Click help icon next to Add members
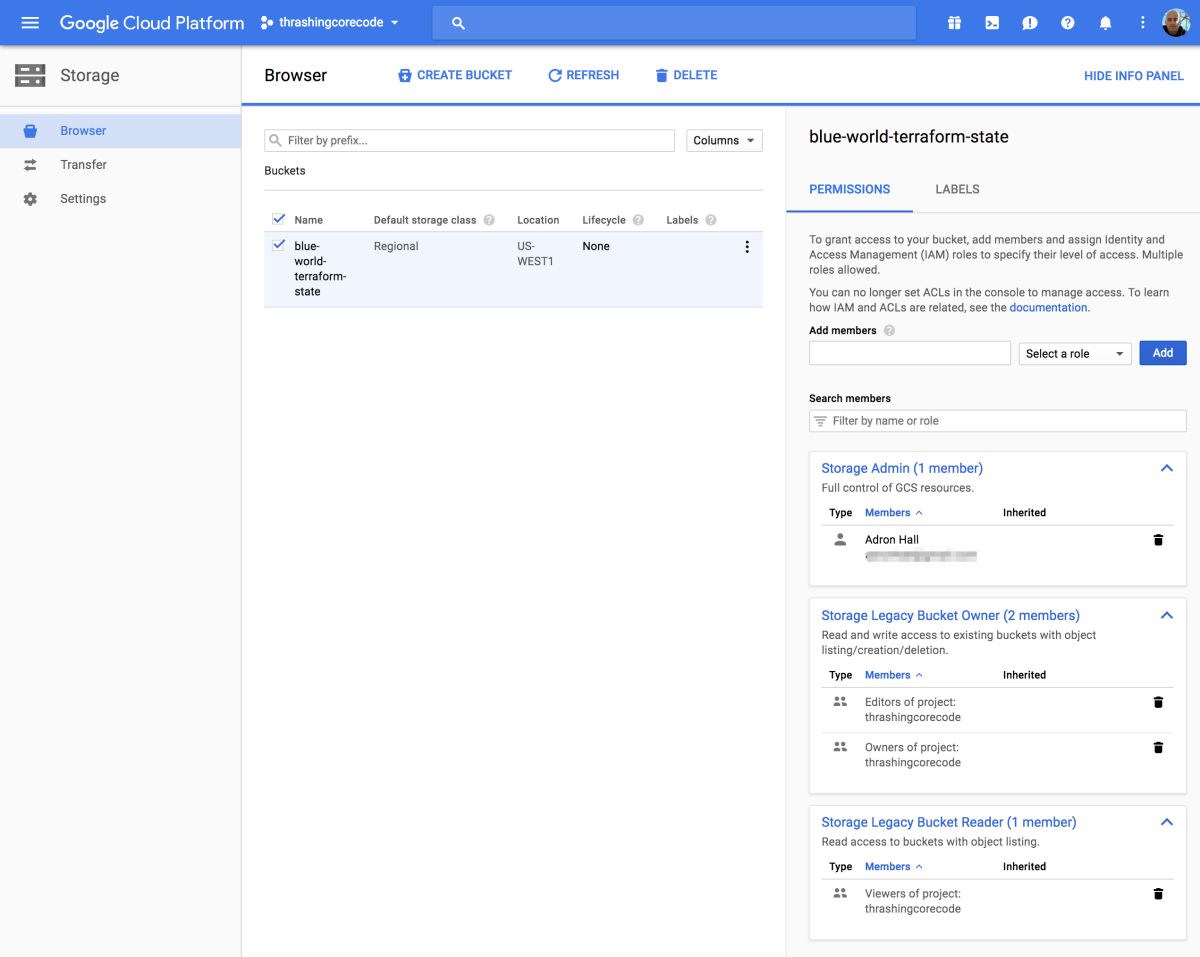Viewport: 1200px width, 957px height. coord(889,331)
